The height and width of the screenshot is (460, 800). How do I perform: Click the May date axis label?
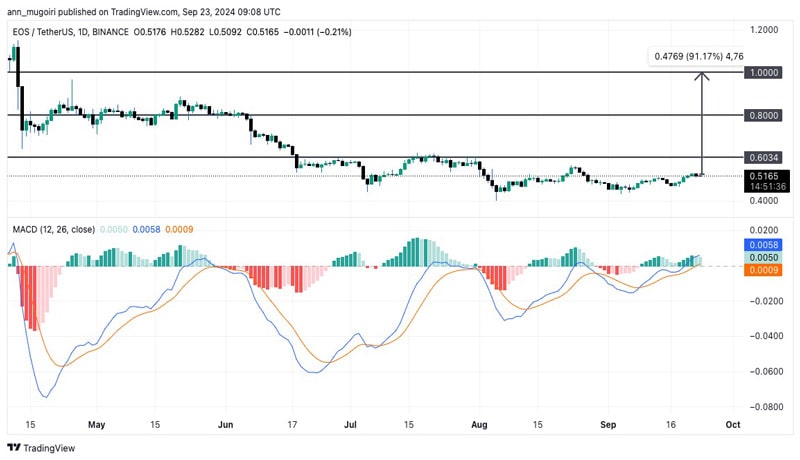96,424
